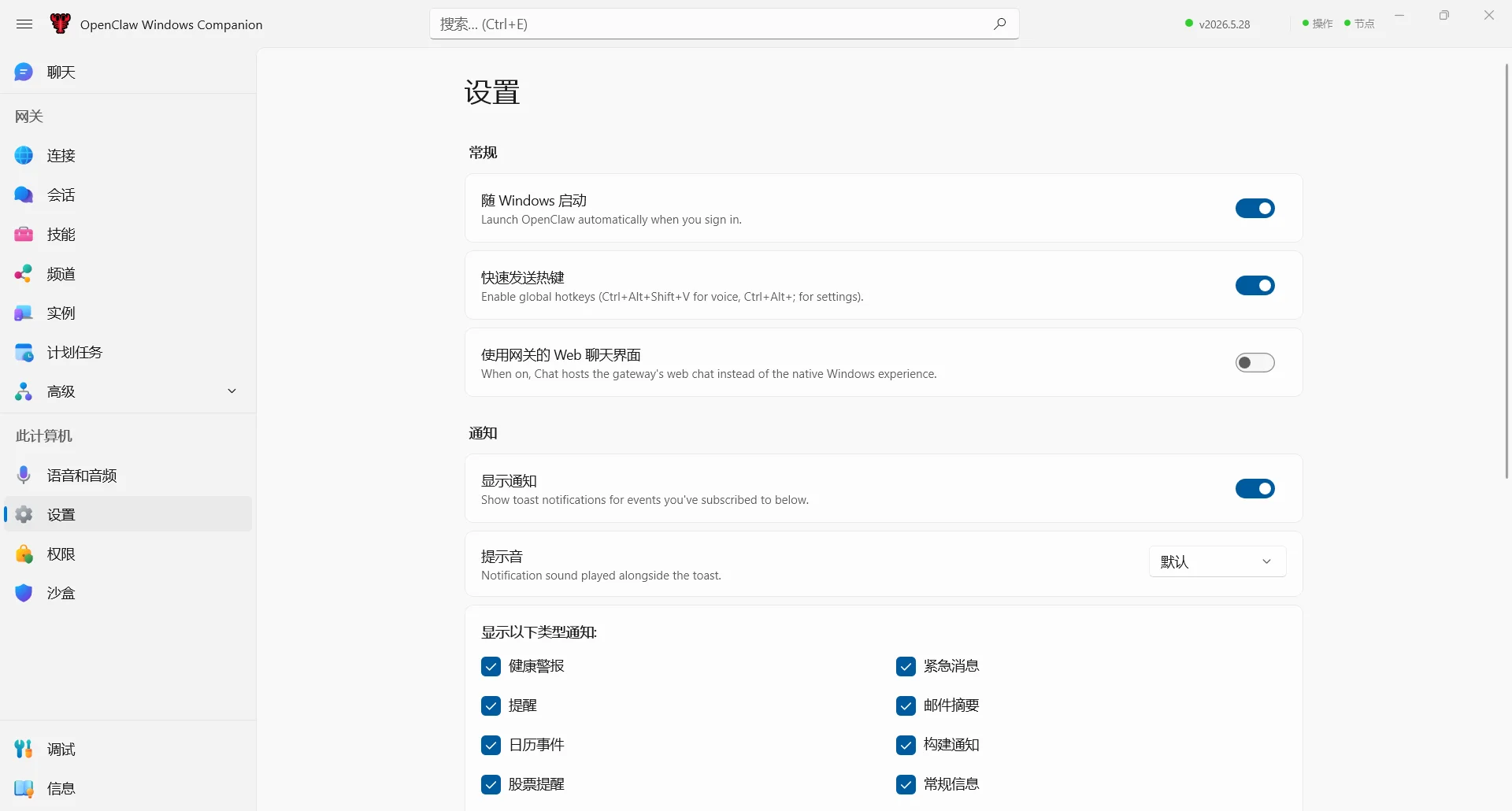1512x811 pixels.
Task: Click the v2026.5.28 version label
Action: (x=1225, y=24)
